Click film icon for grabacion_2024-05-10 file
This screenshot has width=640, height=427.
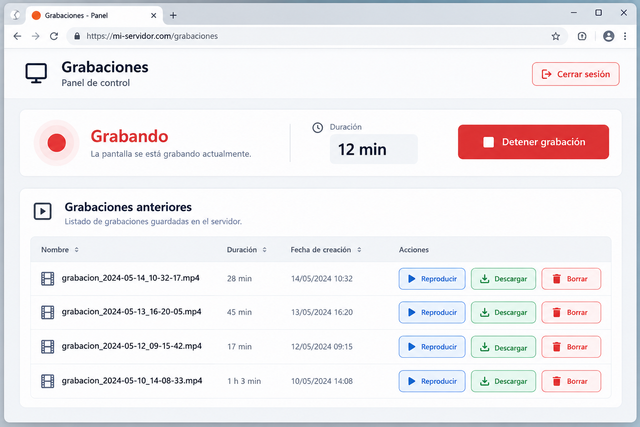coord(47,381)
